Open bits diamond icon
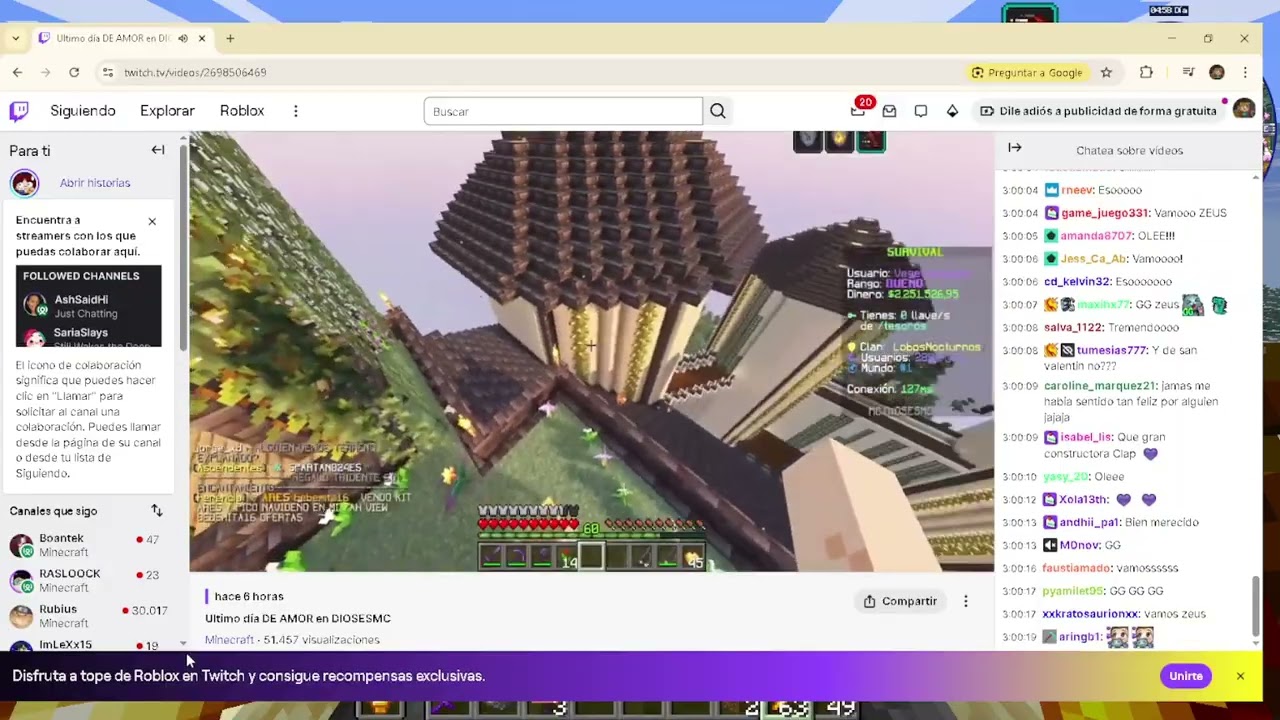The width and height of the screenshot is (1280, 720). (952, 111)
